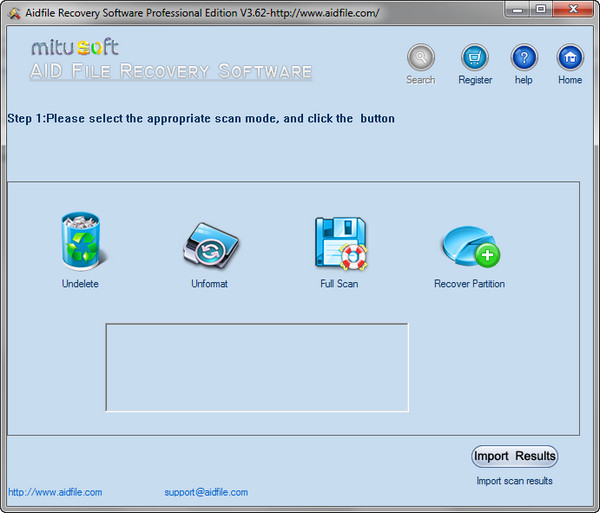This screenshot has height=513, width=600.
Task: Click the Import Results button
Action: coord(514,456)
